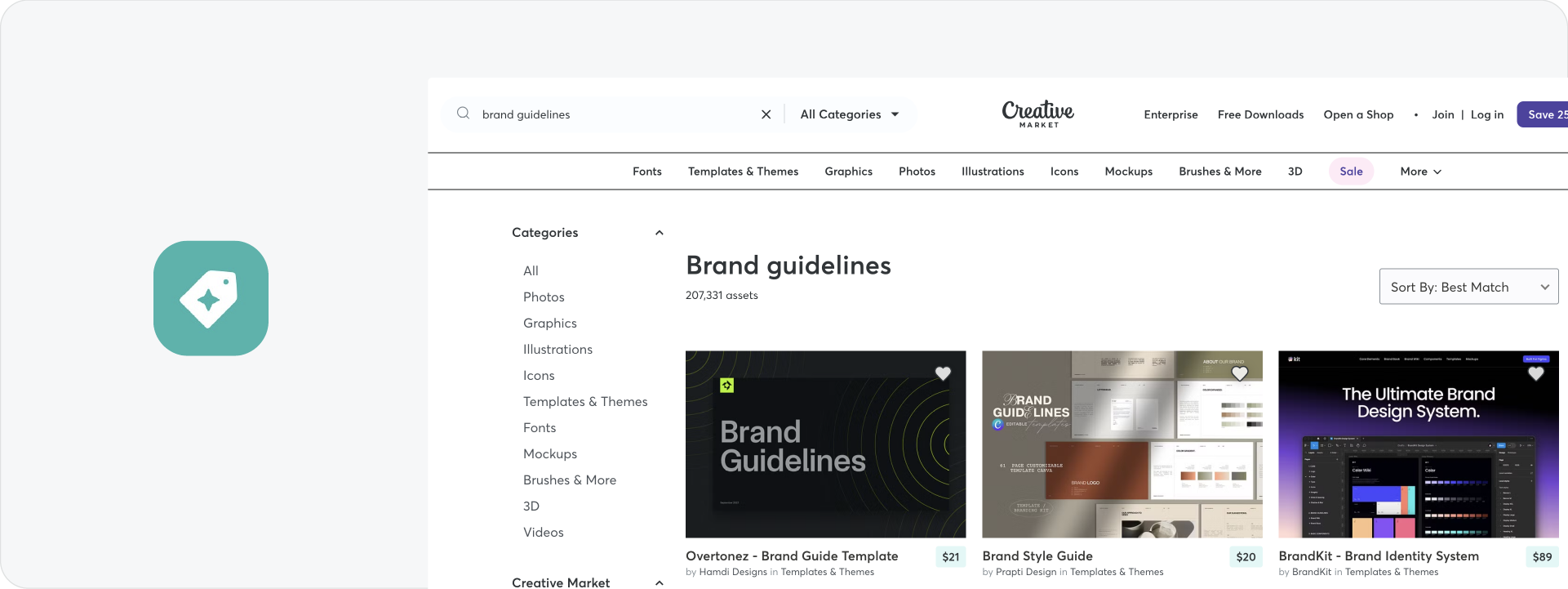Select the Illustrations category in the sidebar

click(557, 349)
